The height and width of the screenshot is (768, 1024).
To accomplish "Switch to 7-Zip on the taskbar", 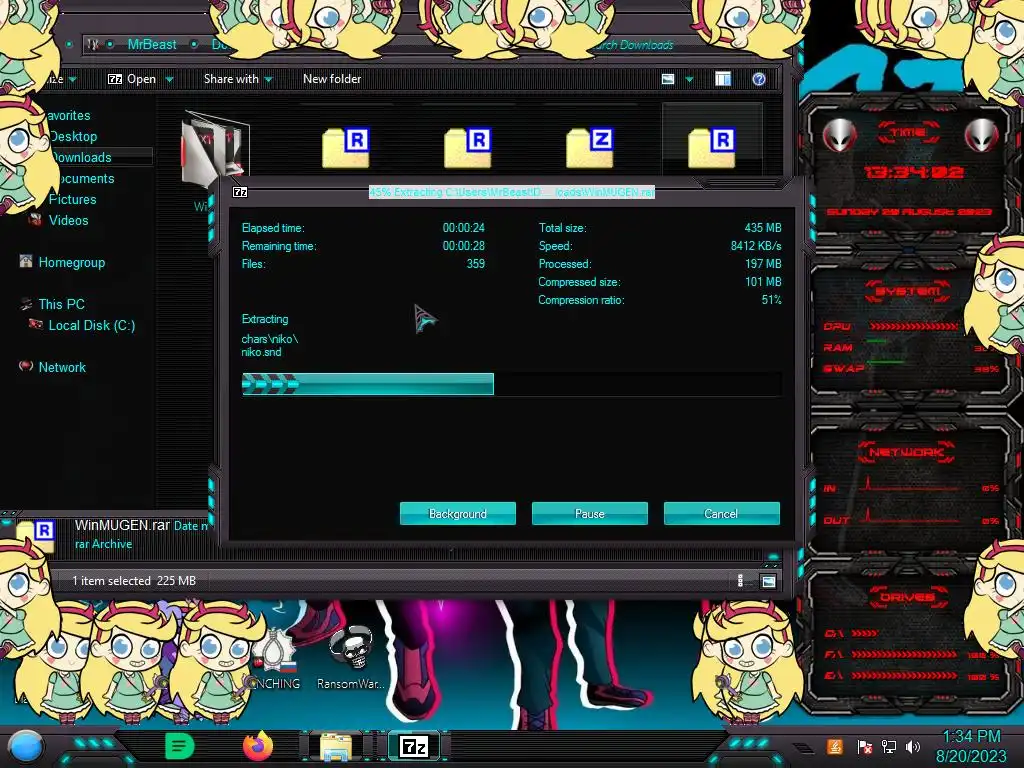I will [x=414, y=746].
